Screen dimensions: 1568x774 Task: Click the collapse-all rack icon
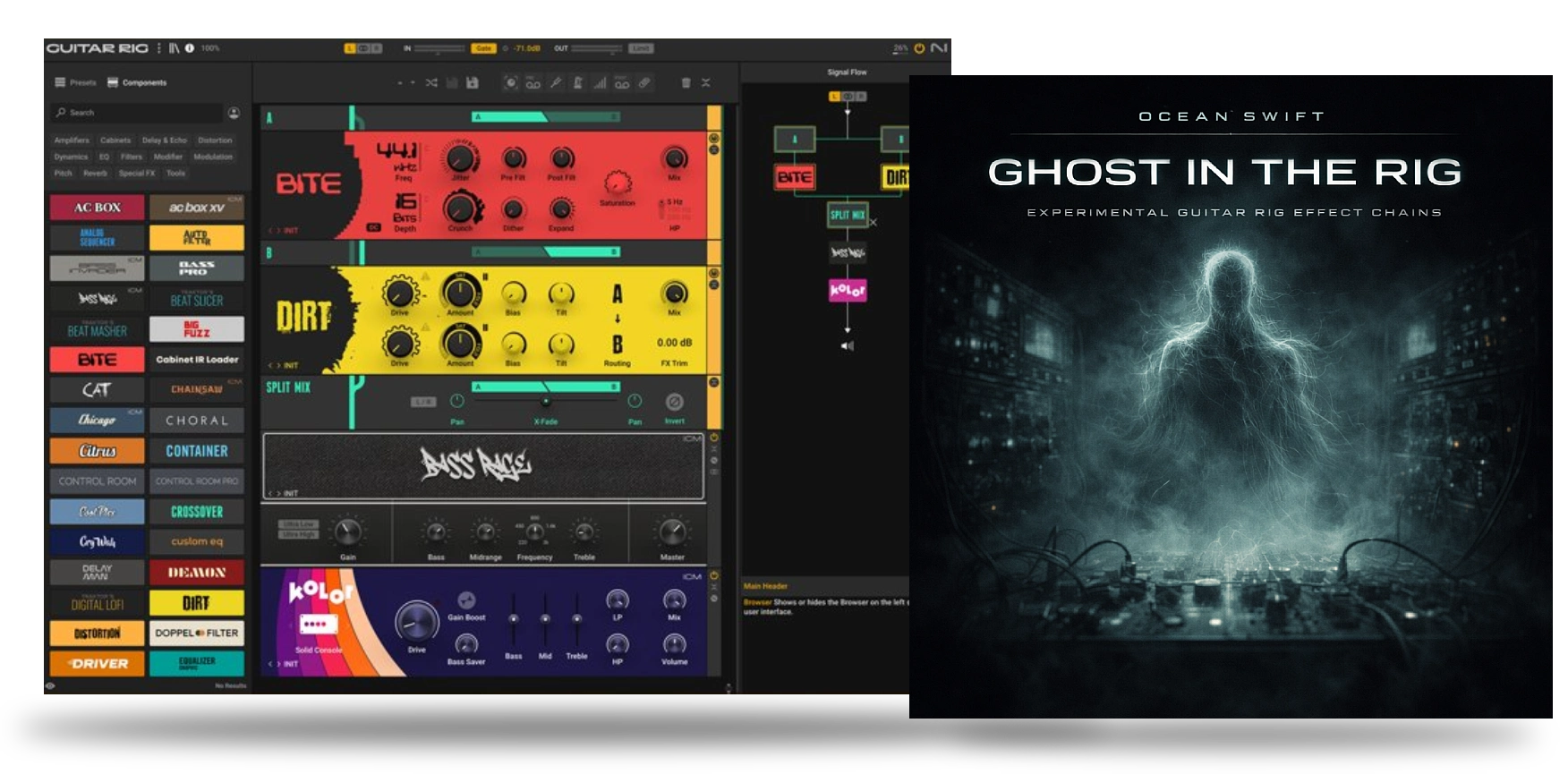point(706,83)
